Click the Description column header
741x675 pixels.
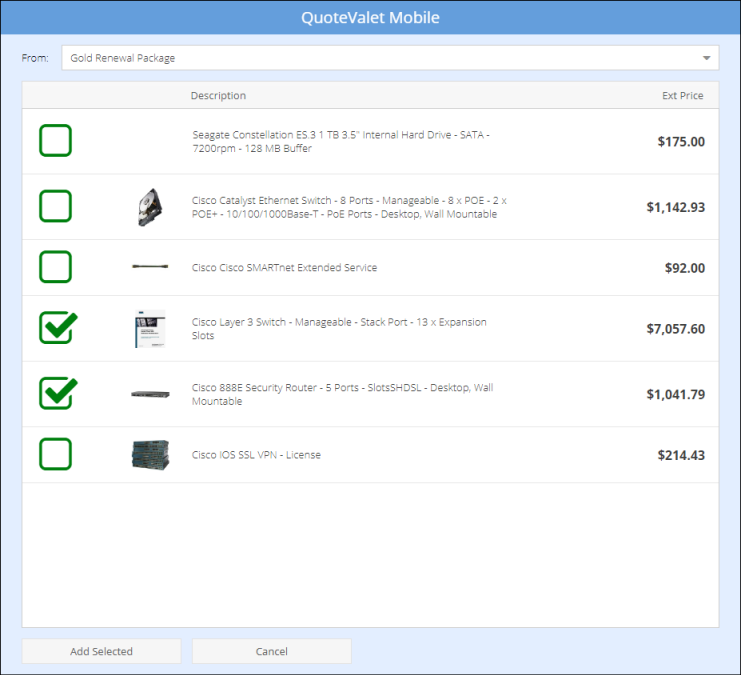[x=218, y=96]
